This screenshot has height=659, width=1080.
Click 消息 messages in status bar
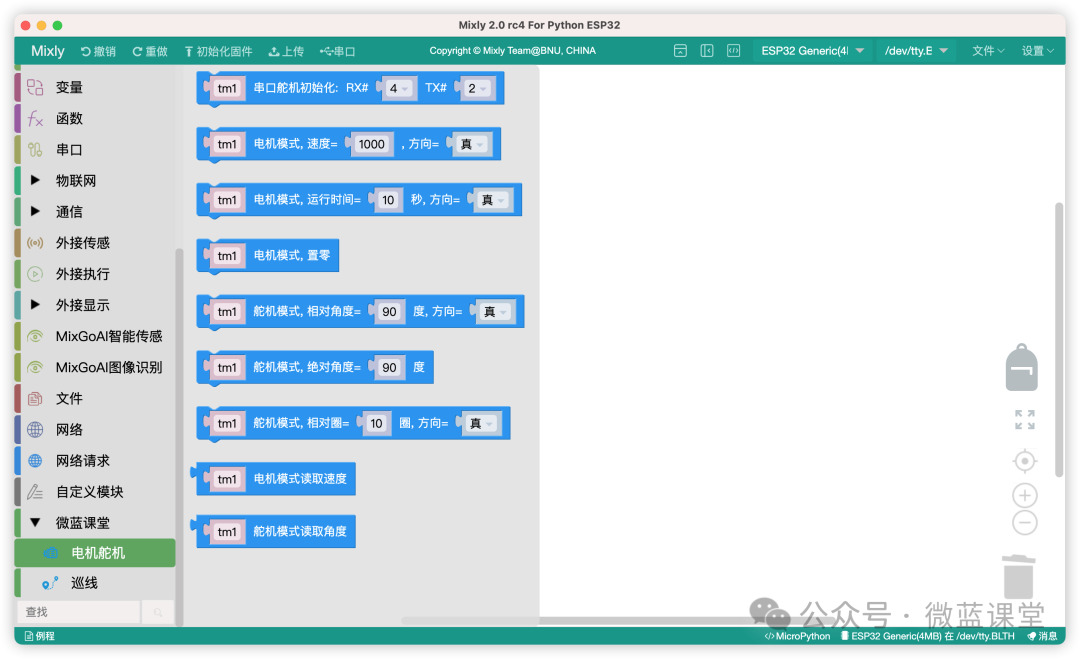[x=1042, y=636]
